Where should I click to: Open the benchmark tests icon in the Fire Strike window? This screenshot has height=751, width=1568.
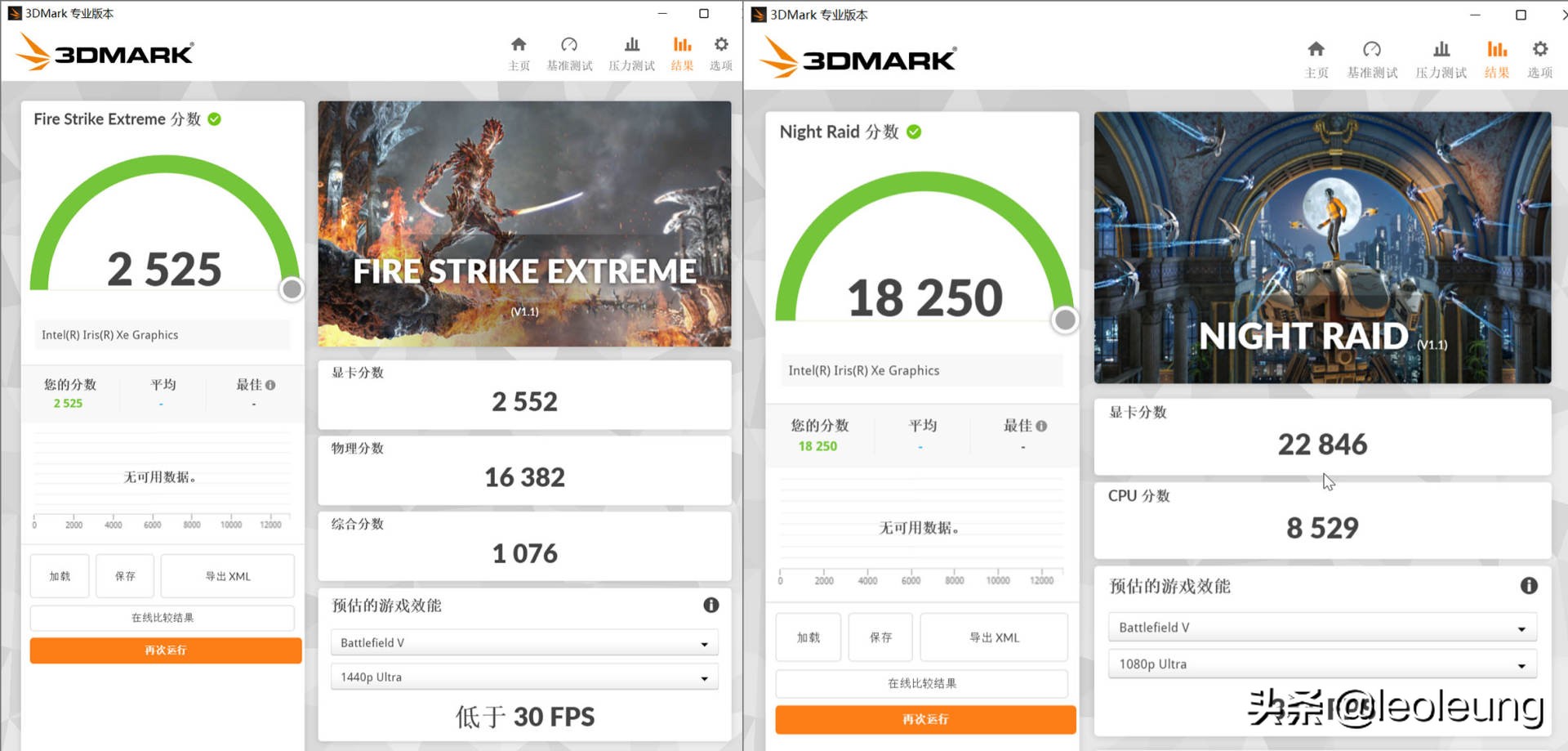pos(569,44)
